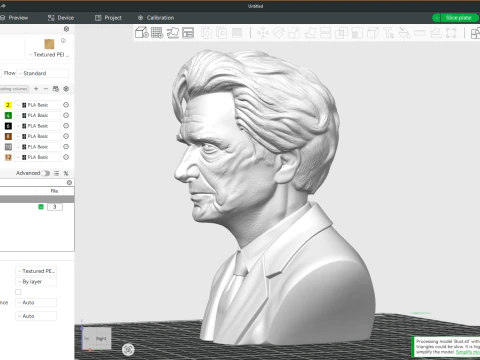
Task: Add a filament with plus icon
Action: 36,89
